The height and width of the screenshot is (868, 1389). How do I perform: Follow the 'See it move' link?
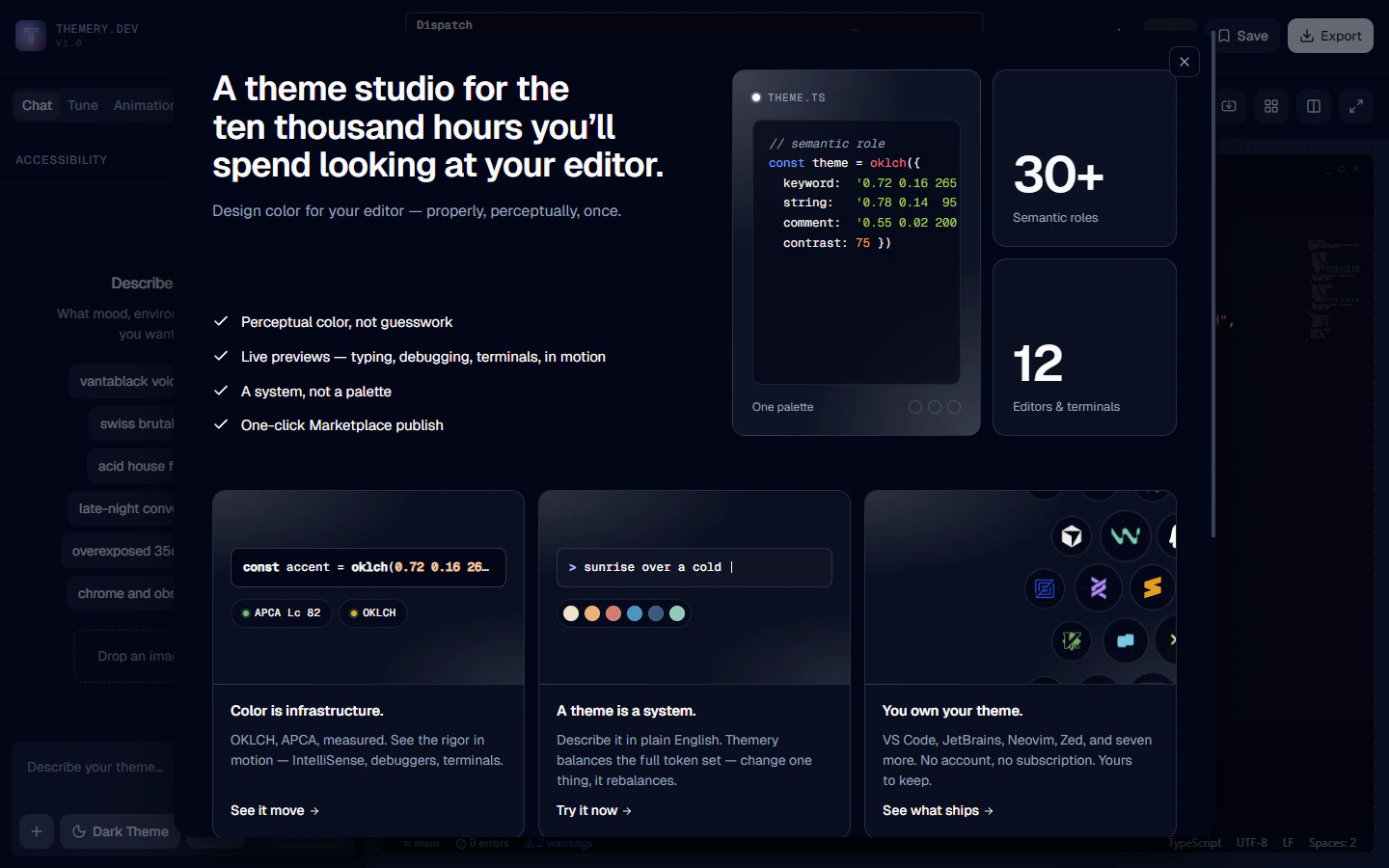274,810
